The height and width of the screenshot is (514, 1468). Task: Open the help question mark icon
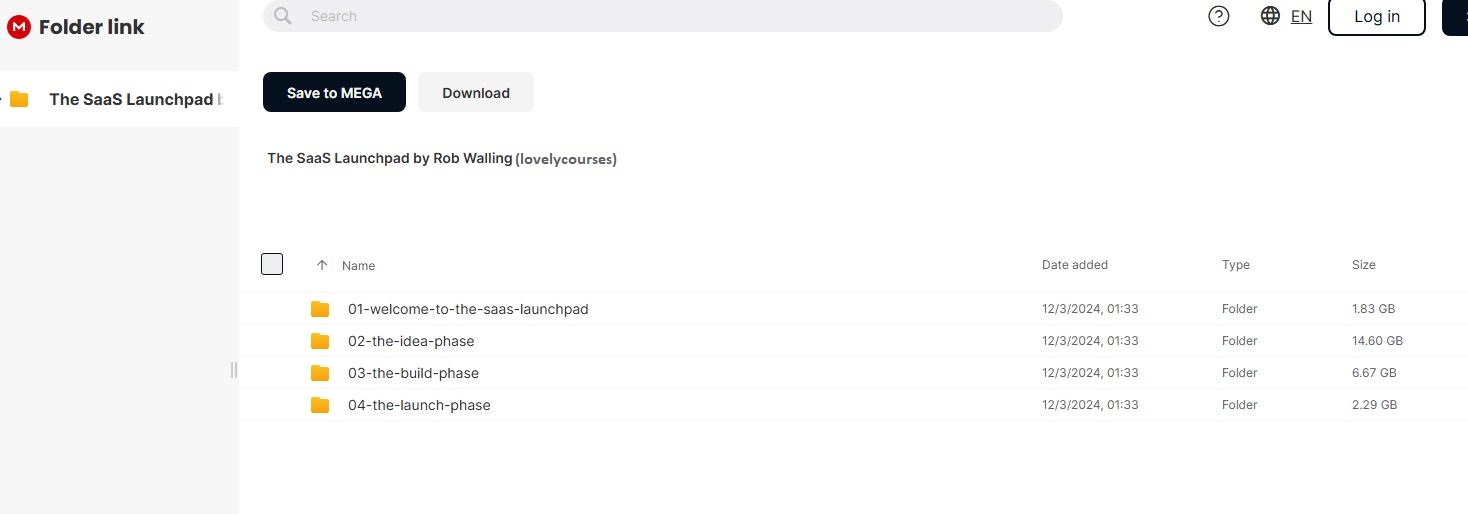click(1218, 16)
